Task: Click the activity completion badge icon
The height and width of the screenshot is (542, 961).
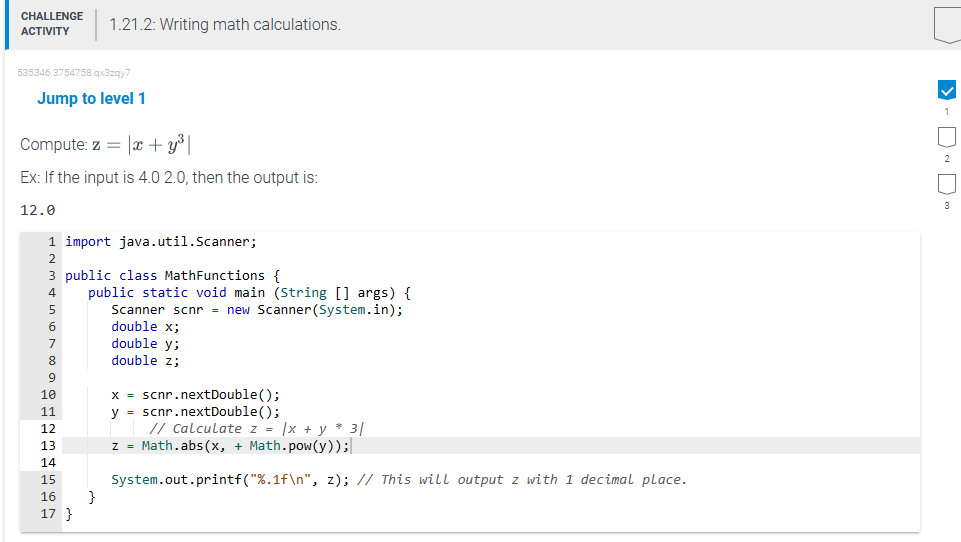Action: (x=948, y=25)
